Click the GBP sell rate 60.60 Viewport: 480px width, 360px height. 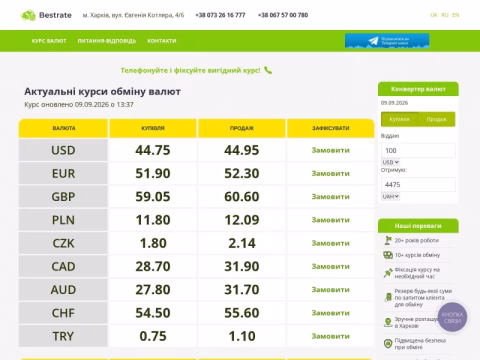tap(242, 197)
